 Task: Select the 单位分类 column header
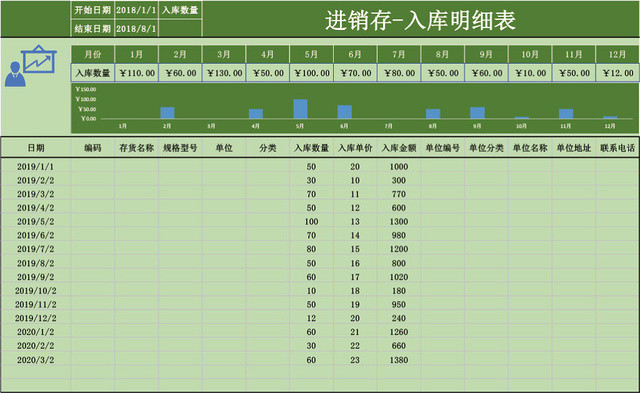pyautogui.click(x=486, y=148)
